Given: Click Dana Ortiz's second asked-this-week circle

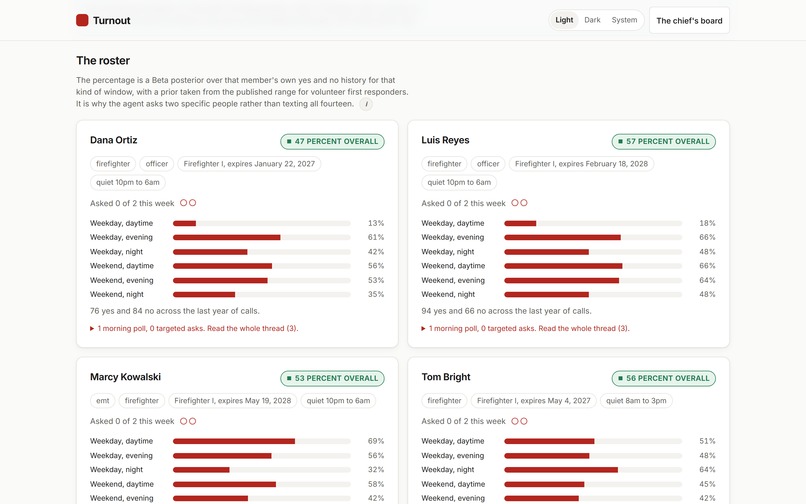Looking at the screenshot, I should [193, 203].
